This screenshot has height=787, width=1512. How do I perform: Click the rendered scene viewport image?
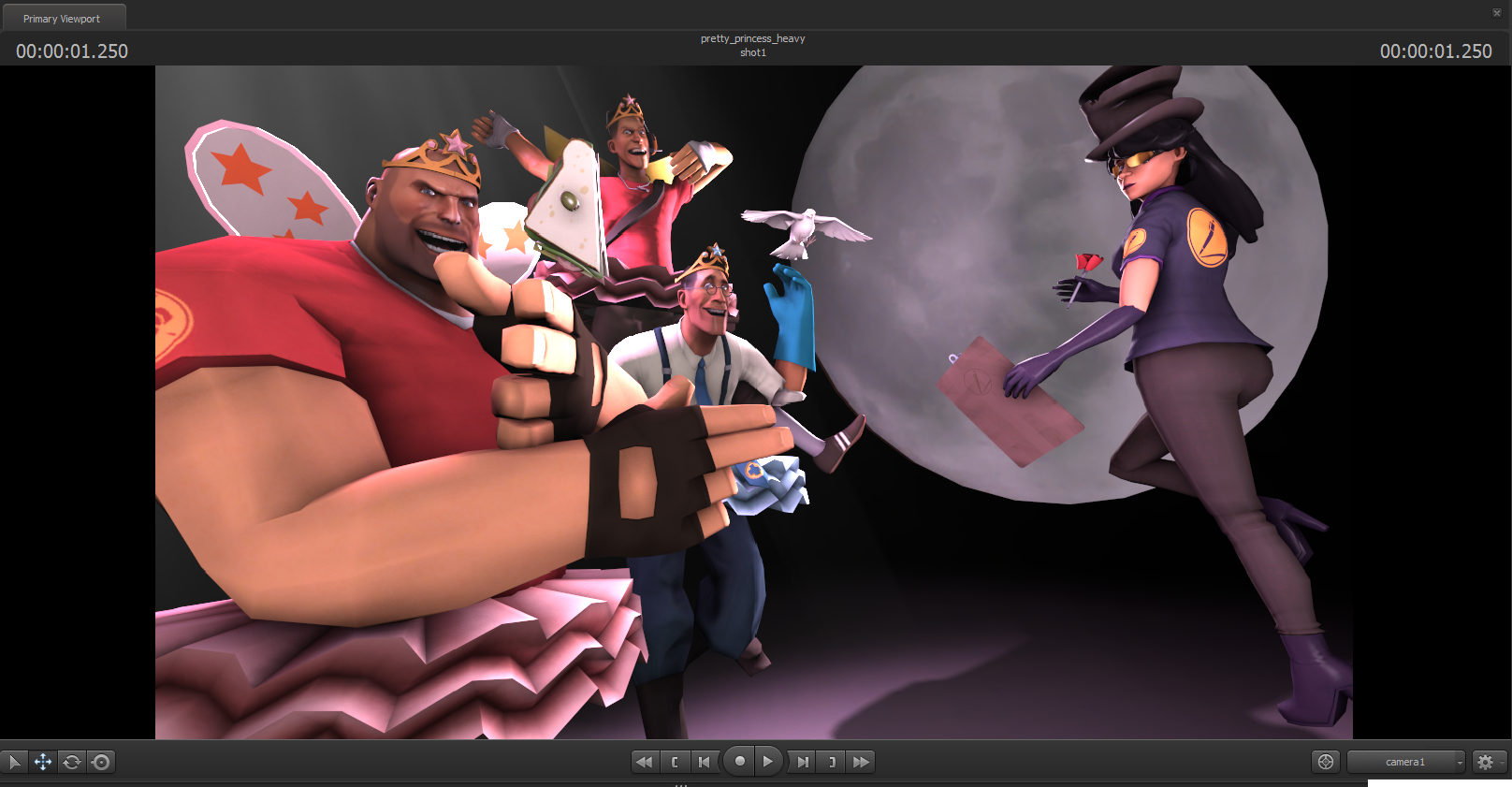click(x=754, y=402)
